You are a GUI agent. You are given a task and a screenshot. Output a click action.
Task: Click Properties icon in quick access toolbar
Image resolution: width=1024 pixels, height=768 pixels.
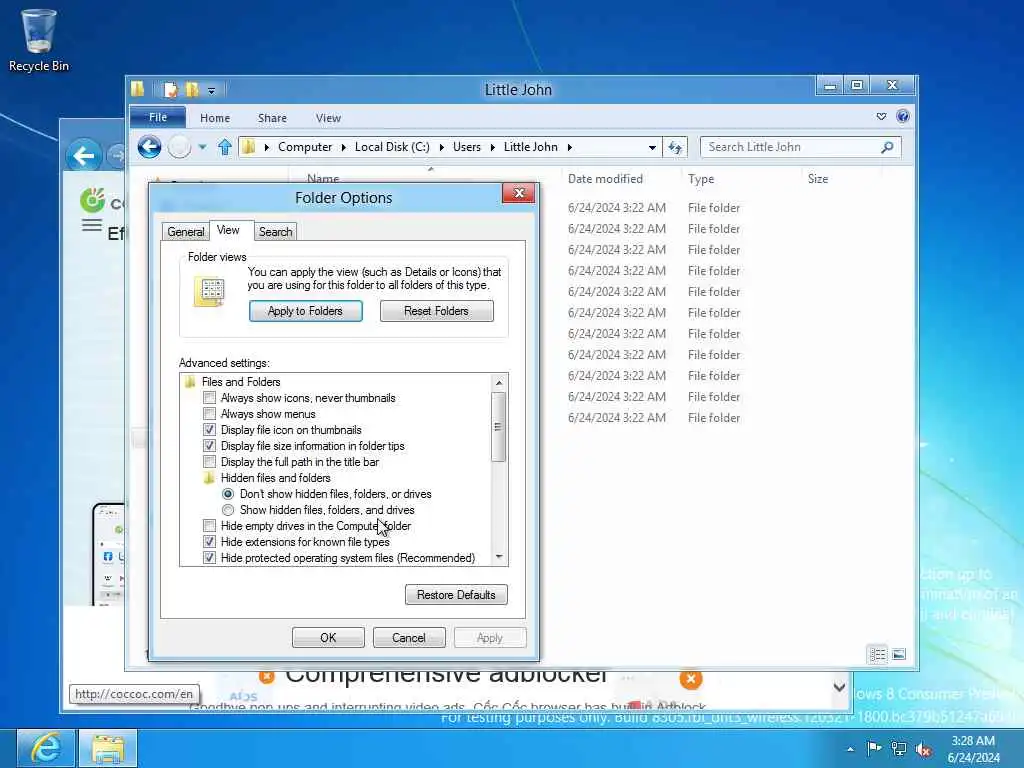tap(170, 89)
